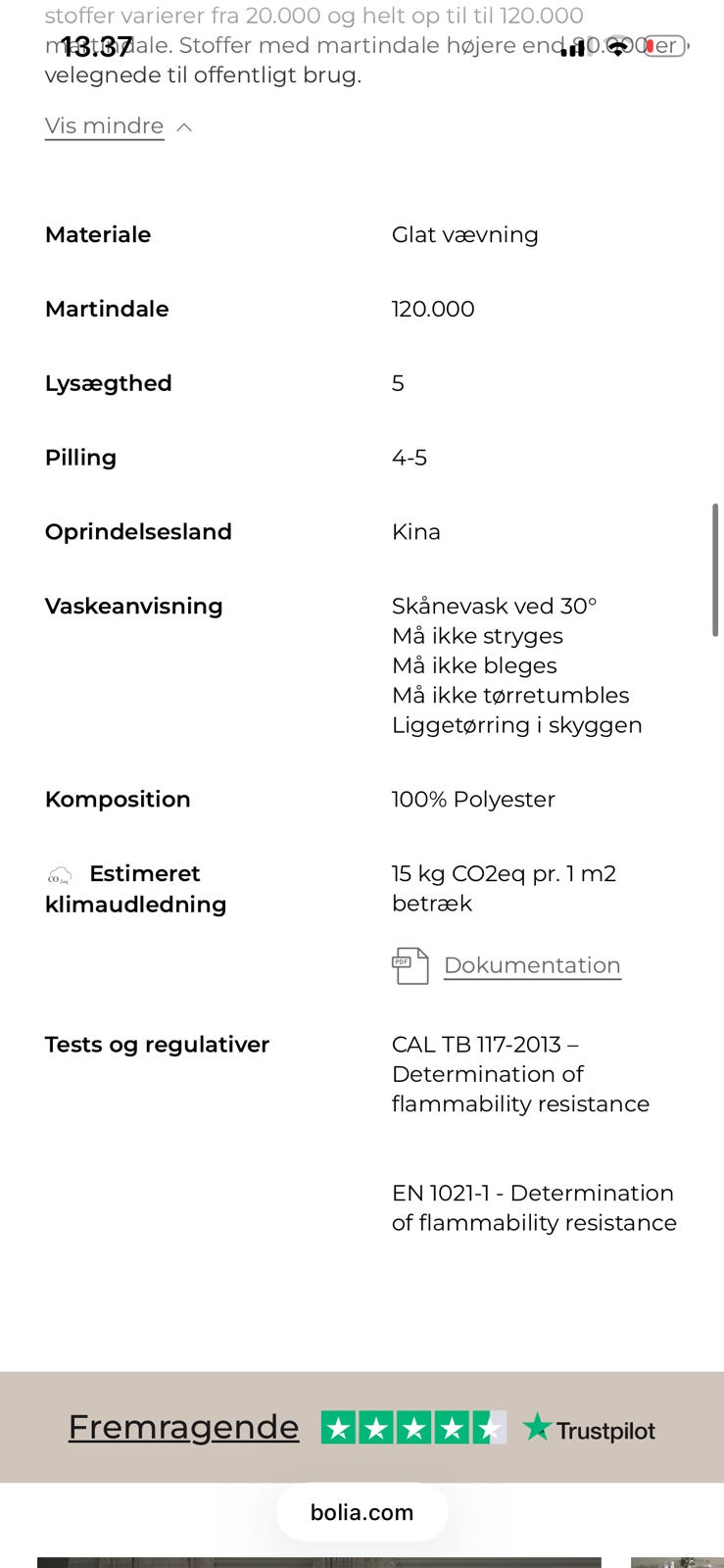
Task: Click the CO2 cloud icon
Action: coord(60,874)
